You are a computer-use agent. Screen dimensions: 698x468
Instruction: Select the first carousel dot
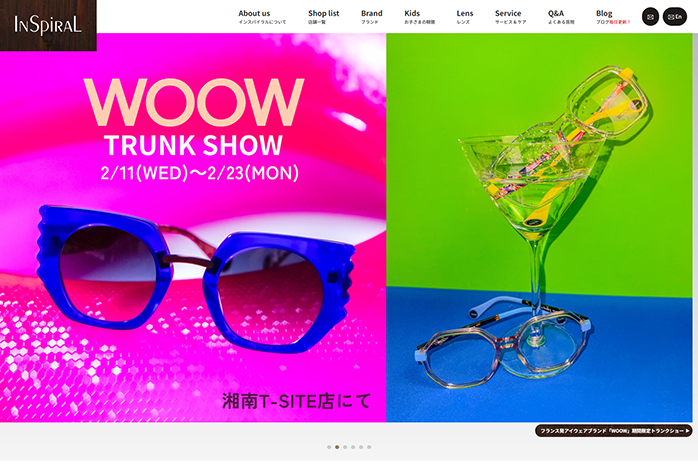(x=329, y=447)
